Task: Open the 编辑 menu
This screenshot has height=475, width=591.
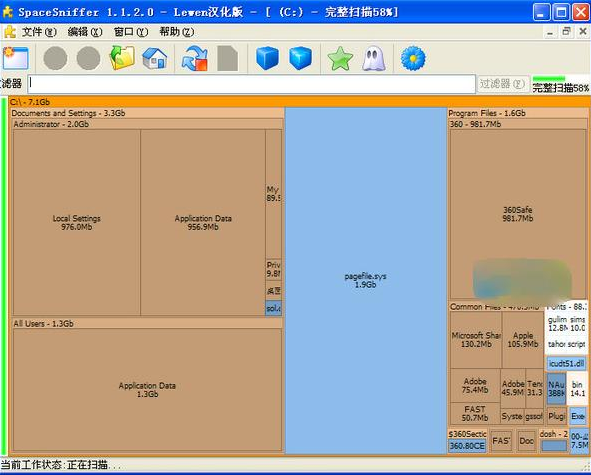Action: (x=85, y=32)
